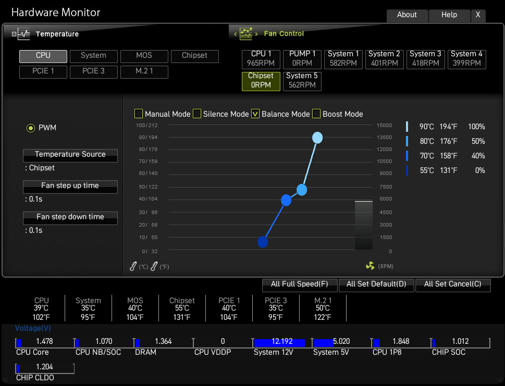Select the System 5 fan at 562RPM
Viewport: 505px width, 386px height.
(x=302, y=81)
